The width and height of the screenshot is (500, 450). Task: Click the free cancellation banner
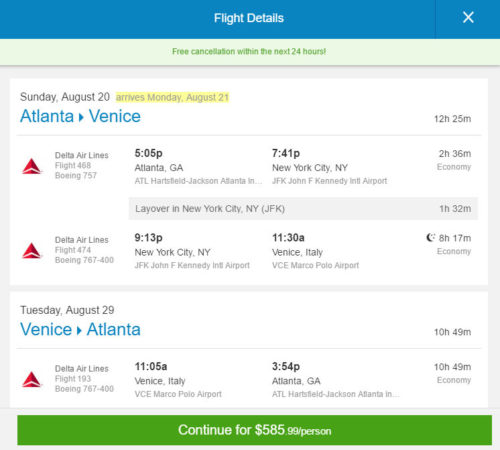click(249, 52)
